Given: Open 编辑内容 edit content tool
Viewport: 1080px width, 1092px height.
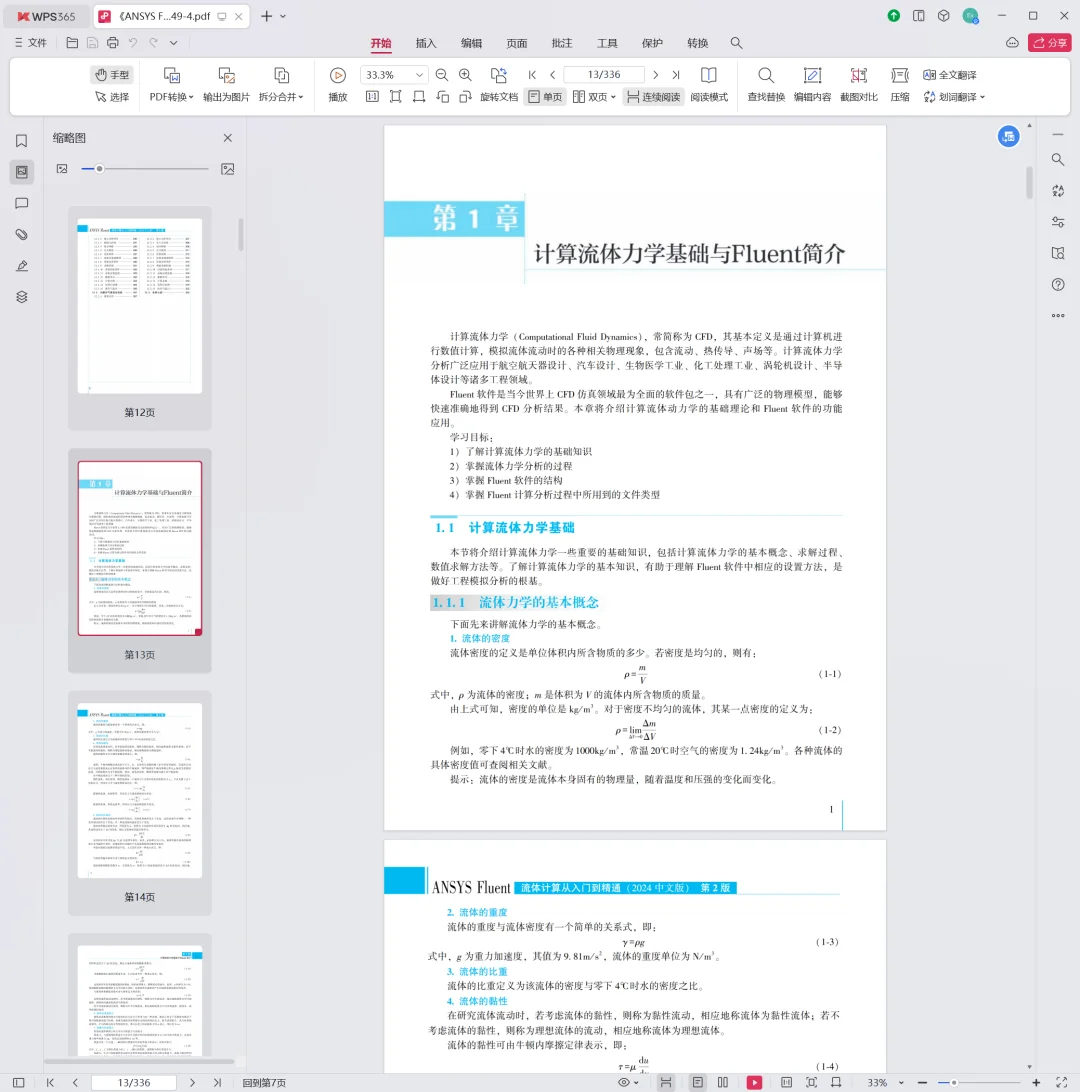Looking at the screenshot, I should (812, 84).
